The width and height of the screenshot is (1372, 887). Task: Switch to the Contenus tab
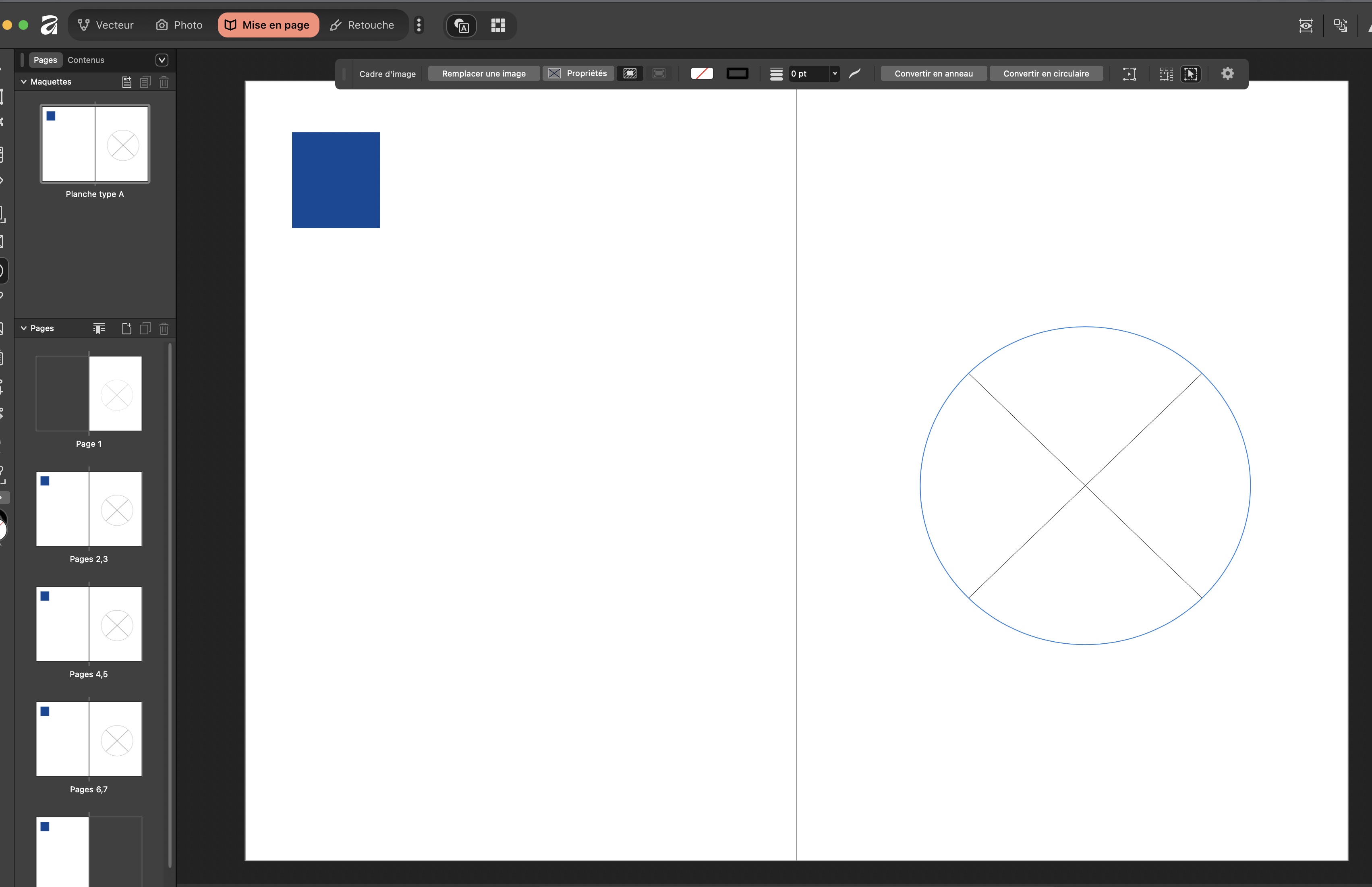tap(86, 60)
